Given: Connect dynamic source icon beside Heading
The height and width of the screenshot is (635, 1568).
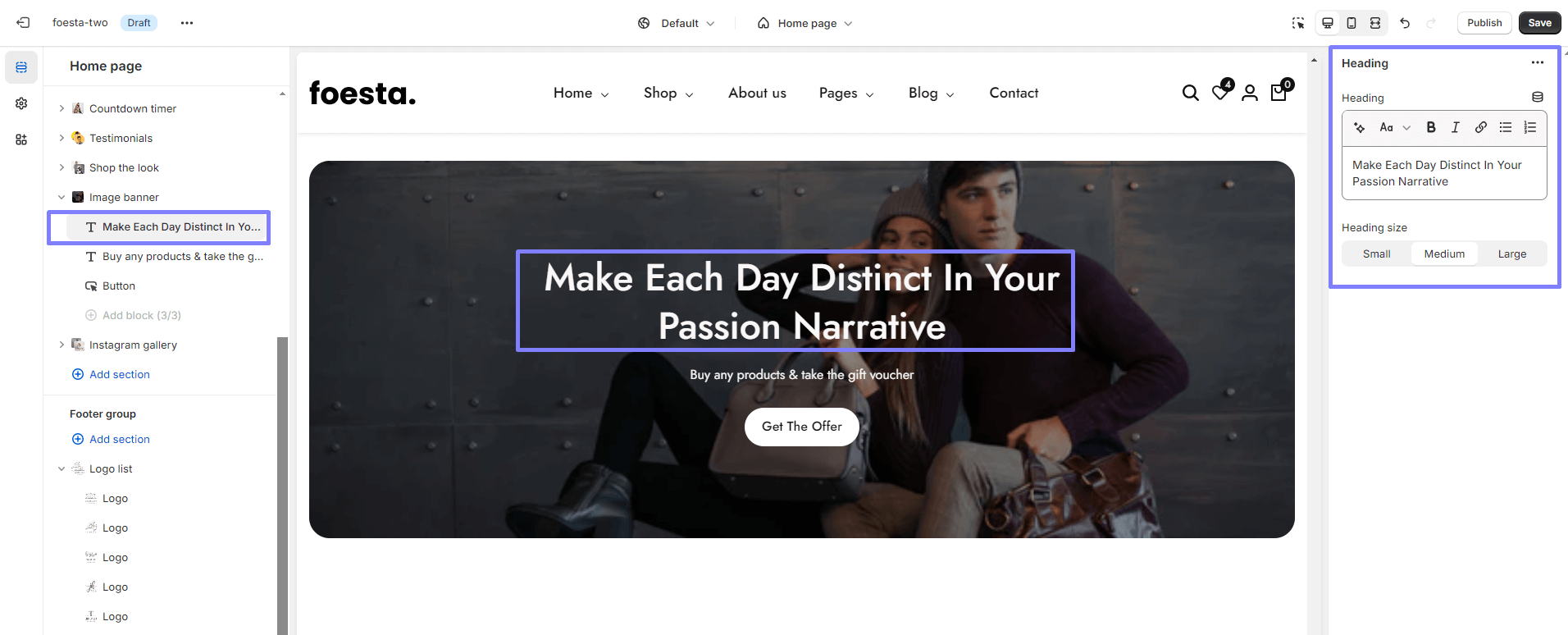Looking at the screenshot, I should coord(1538,97).
